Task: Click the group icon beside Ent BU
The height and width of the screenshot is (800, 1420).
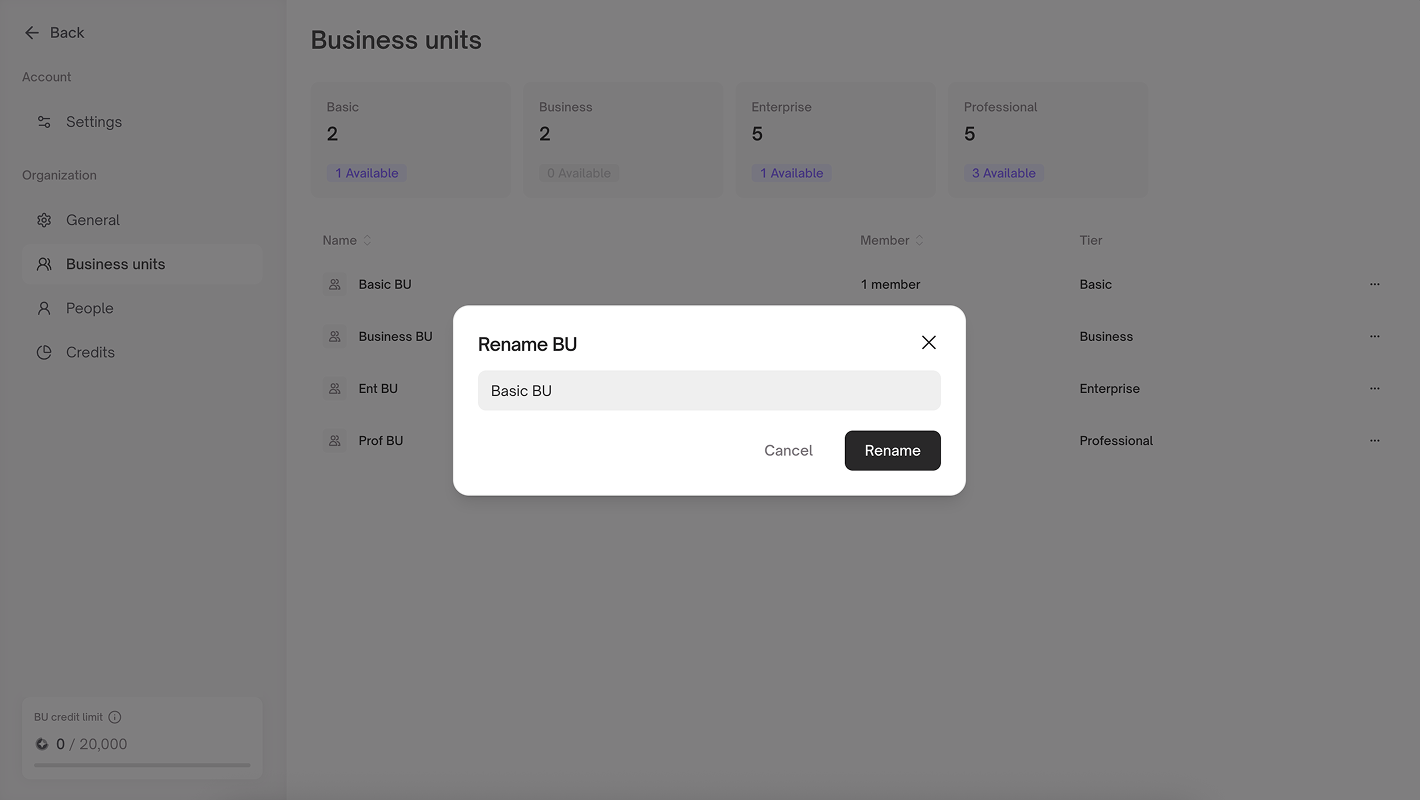Action: (335, 388)
